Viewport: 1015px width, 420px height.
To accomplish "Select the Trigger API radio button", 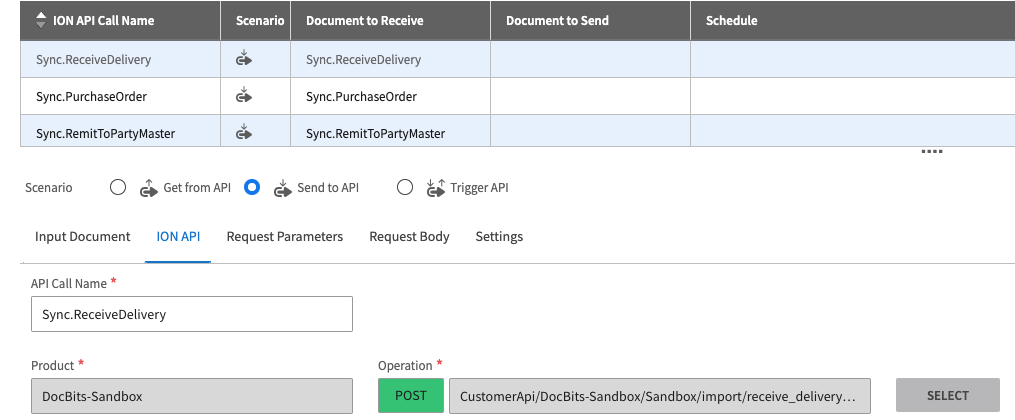I will 405,187.
